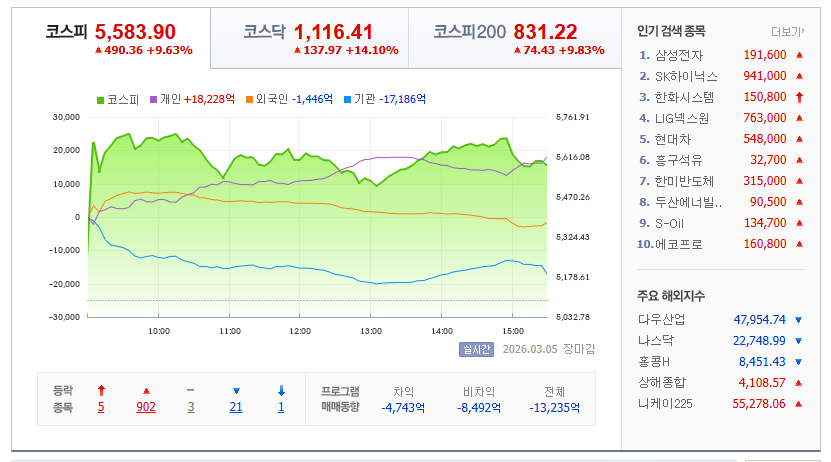831x462 pixels.
Task: Click the 에코프로 rising triangle icon
Action: 800,244
